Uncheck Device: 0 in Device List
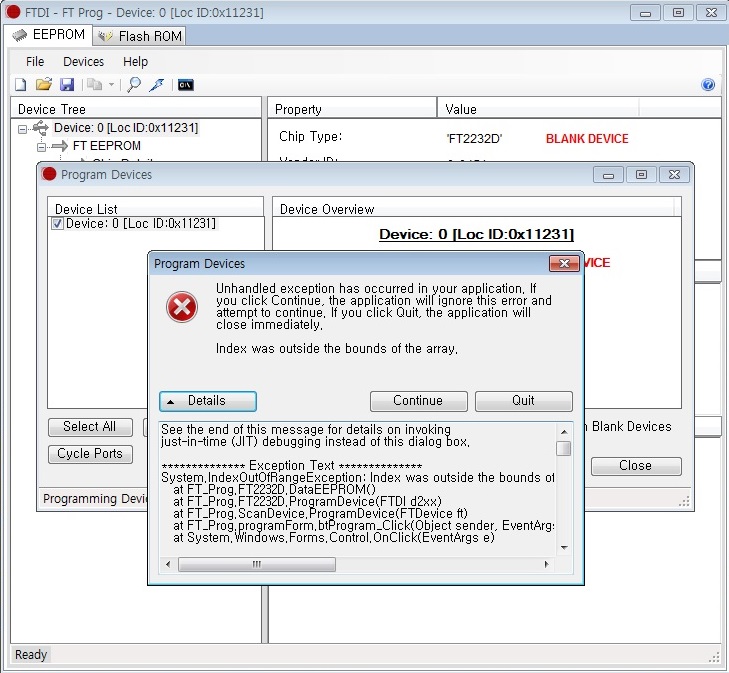The image size is (729, 673). [x=58, y=224]
